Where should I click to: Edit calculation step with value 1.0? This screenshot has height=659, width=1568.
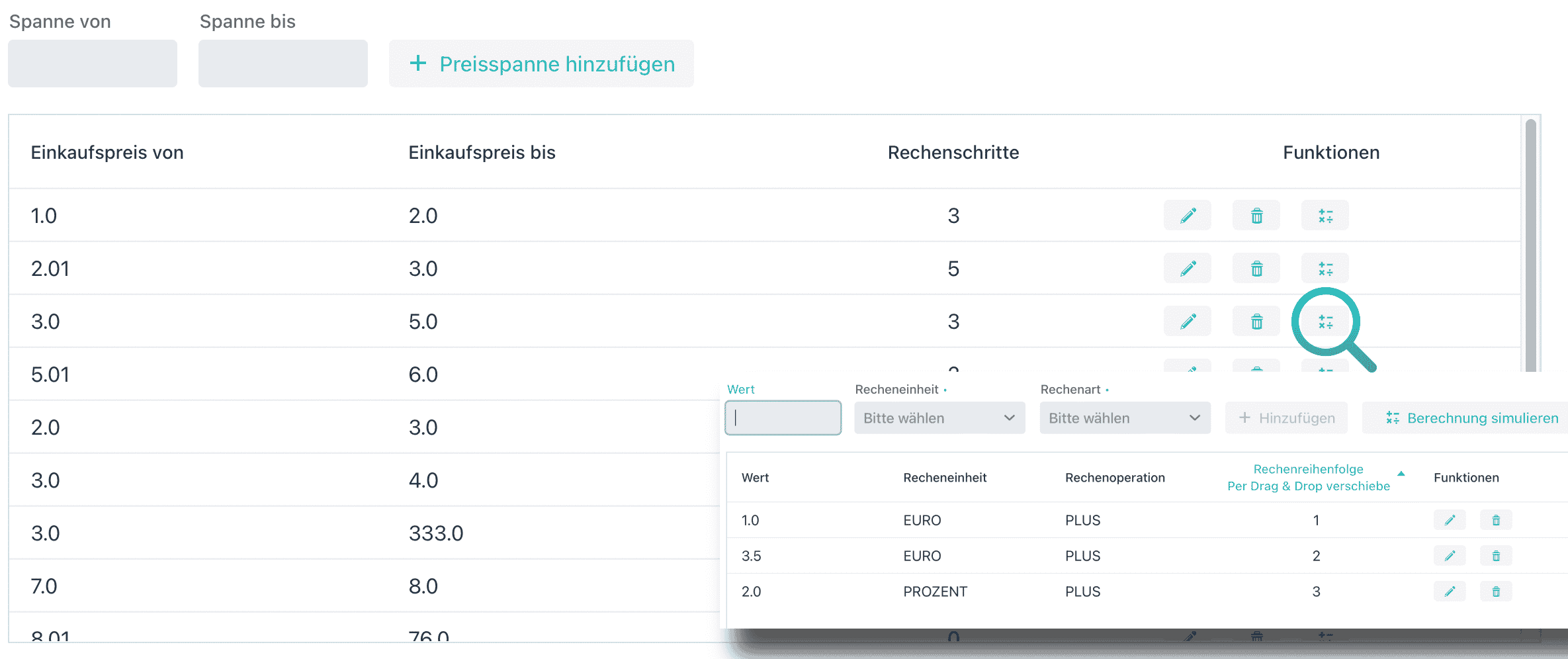(x=1450, y=520)
